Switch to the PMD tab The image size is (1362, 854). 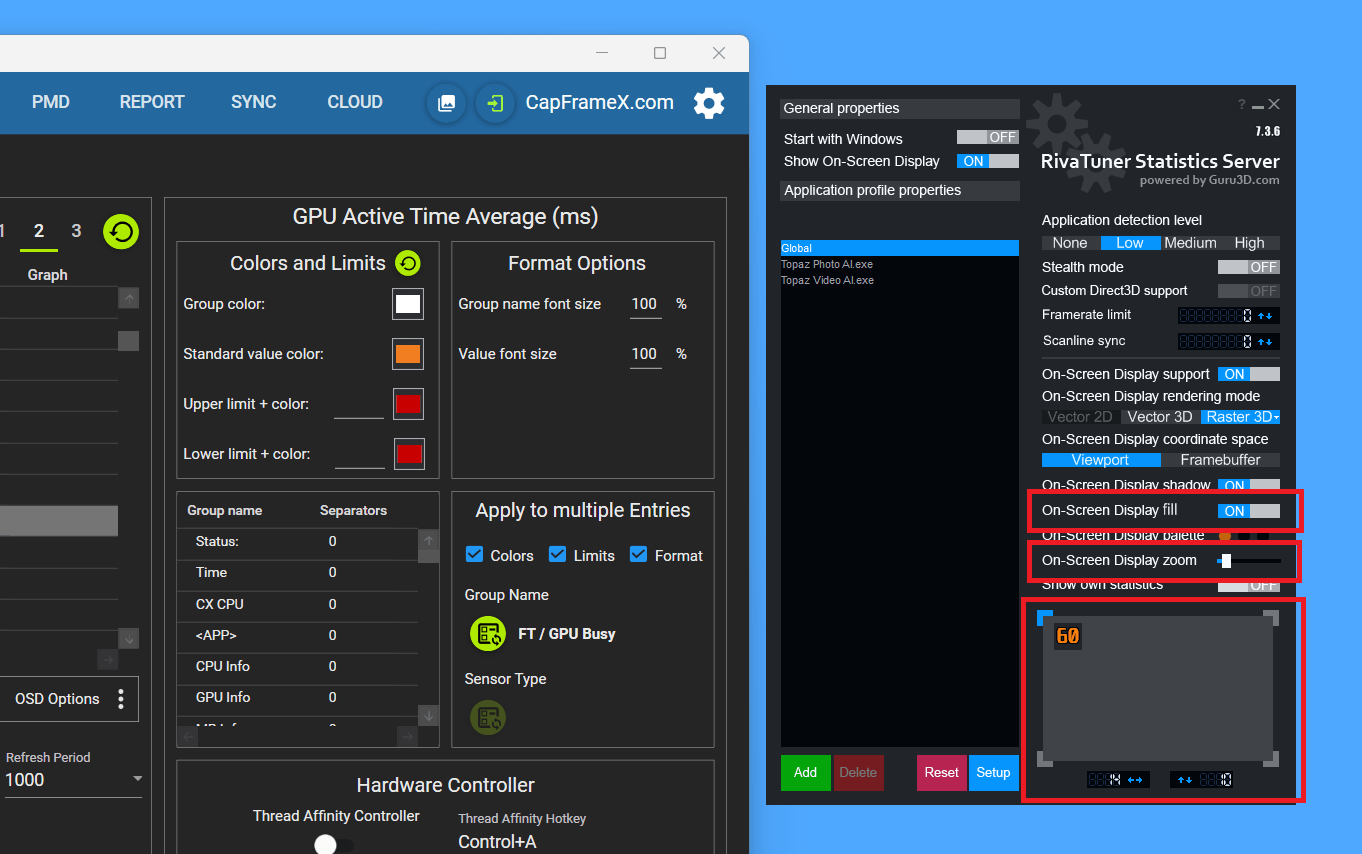point(51,102)
